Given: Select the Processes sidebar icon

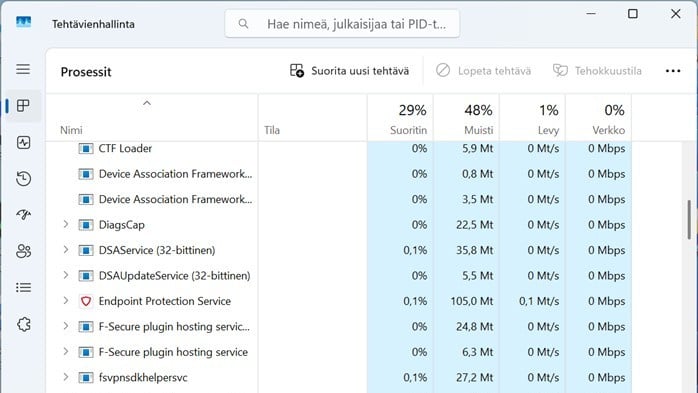Looking at the screenshot, I should click(x=23, y=105).
